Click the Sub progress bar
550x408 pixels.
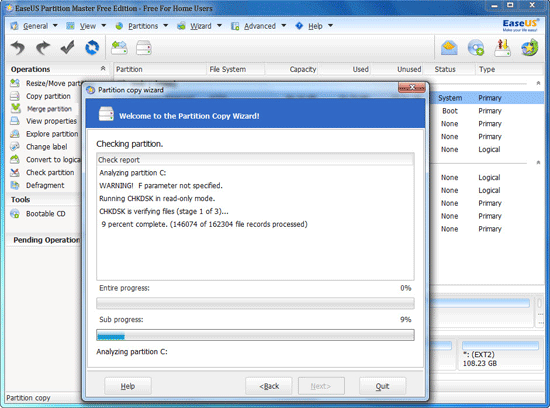(255, 335)
